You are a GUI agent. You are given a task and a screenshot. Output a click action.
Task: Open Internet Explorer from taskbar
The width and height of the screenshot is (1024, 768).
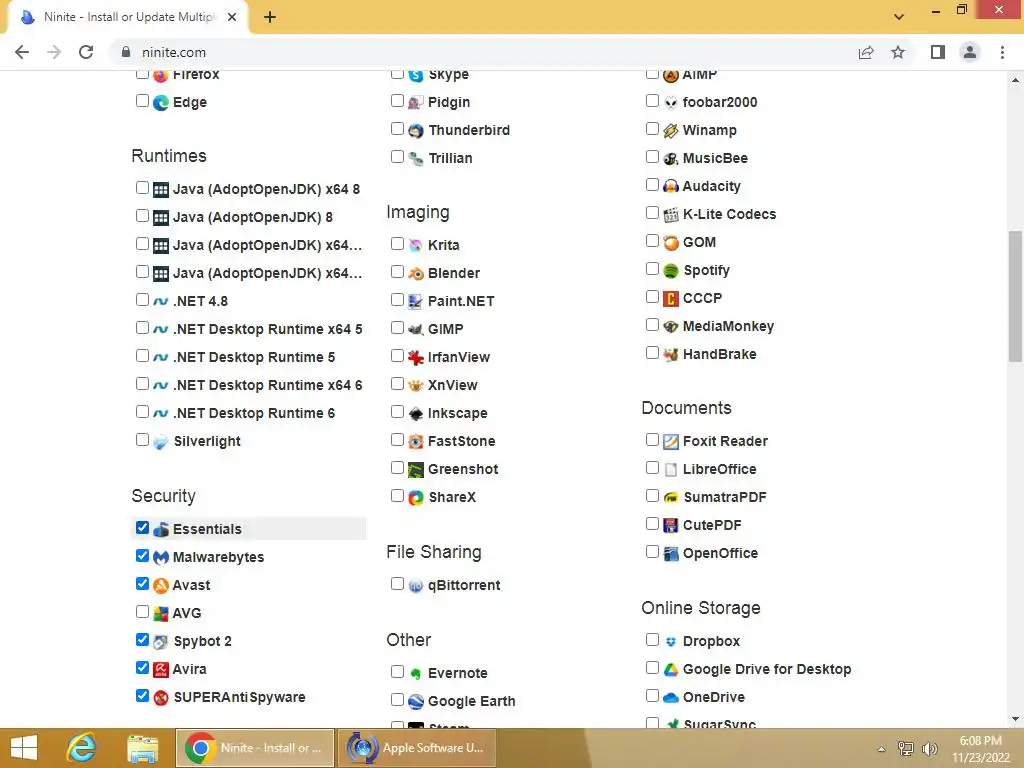click(82, 748)
